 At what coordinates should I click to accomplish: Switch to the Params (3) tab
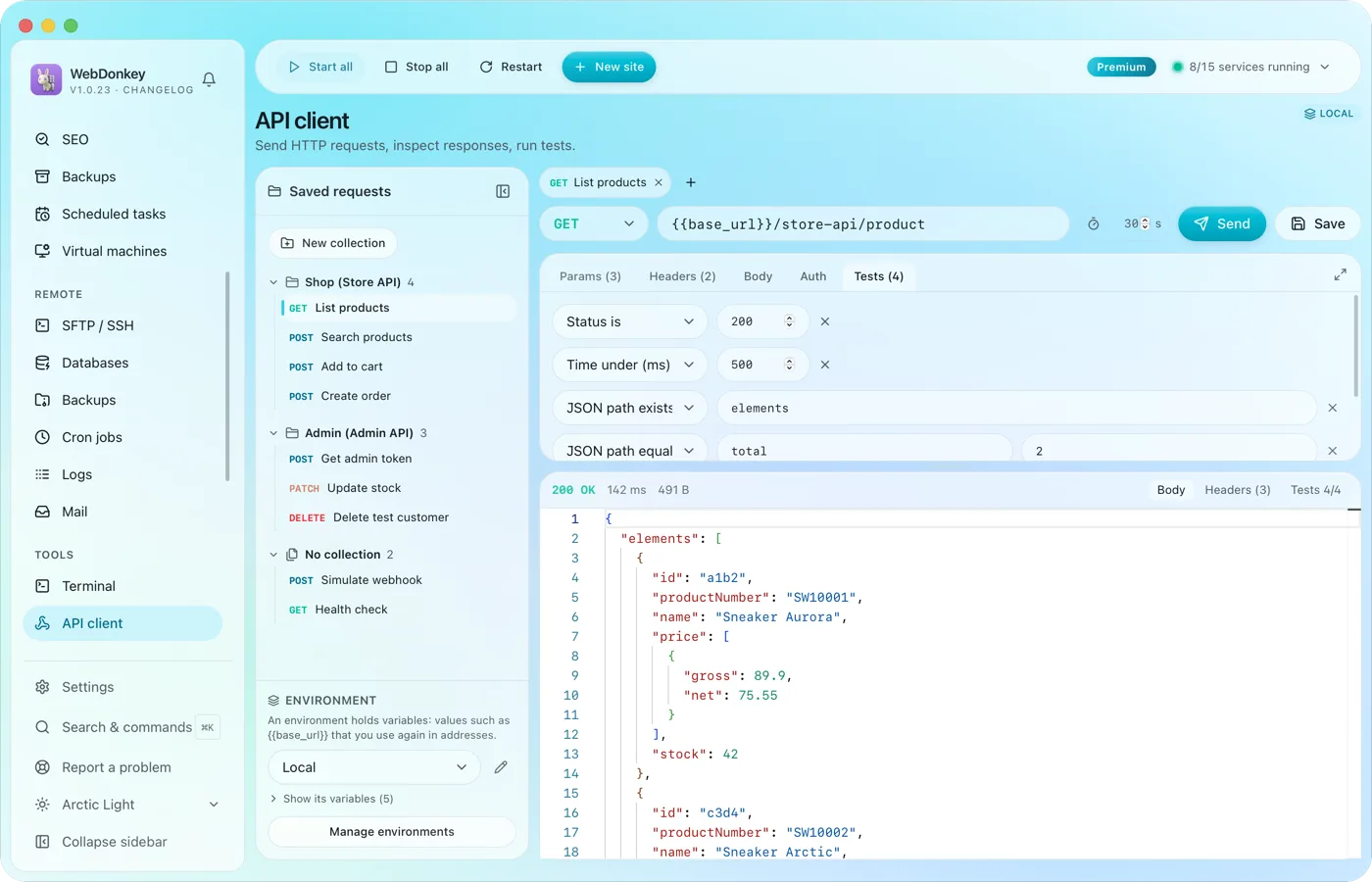[x=590, y=276]
